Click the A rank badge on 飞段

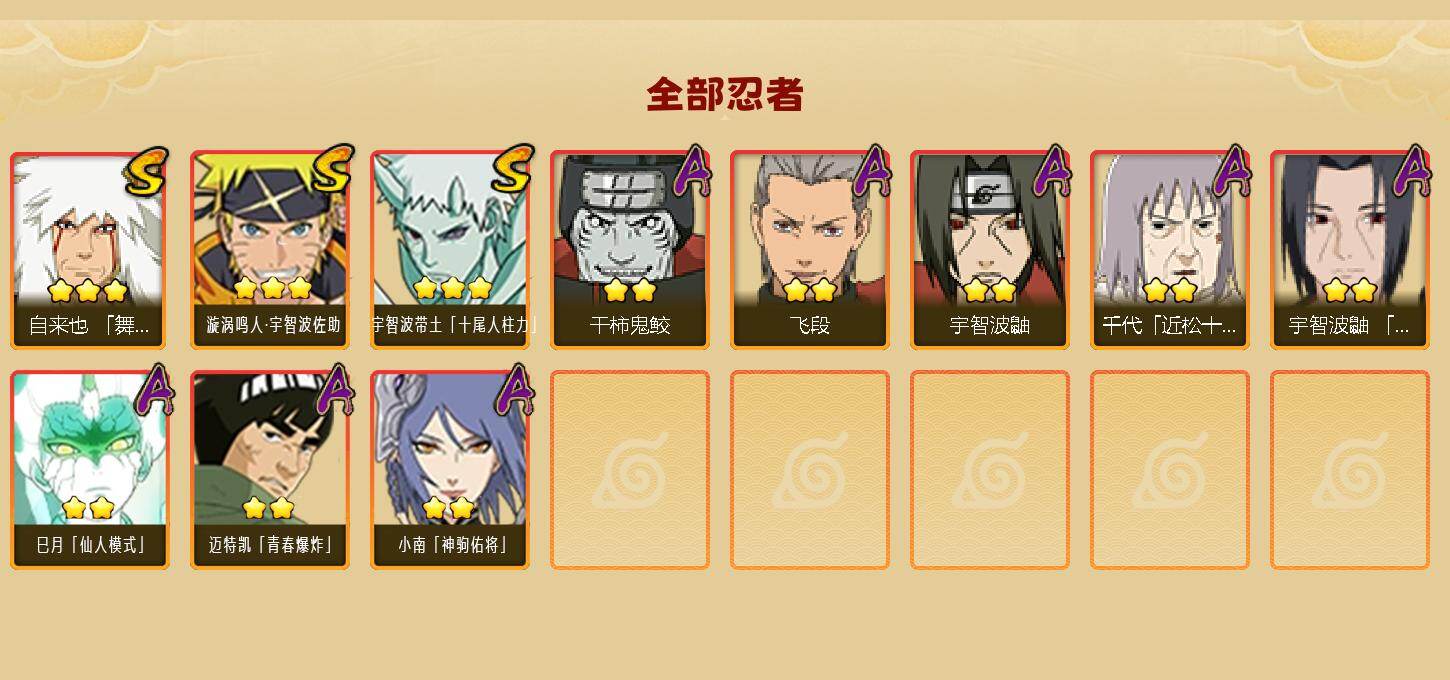coord(872,170)
